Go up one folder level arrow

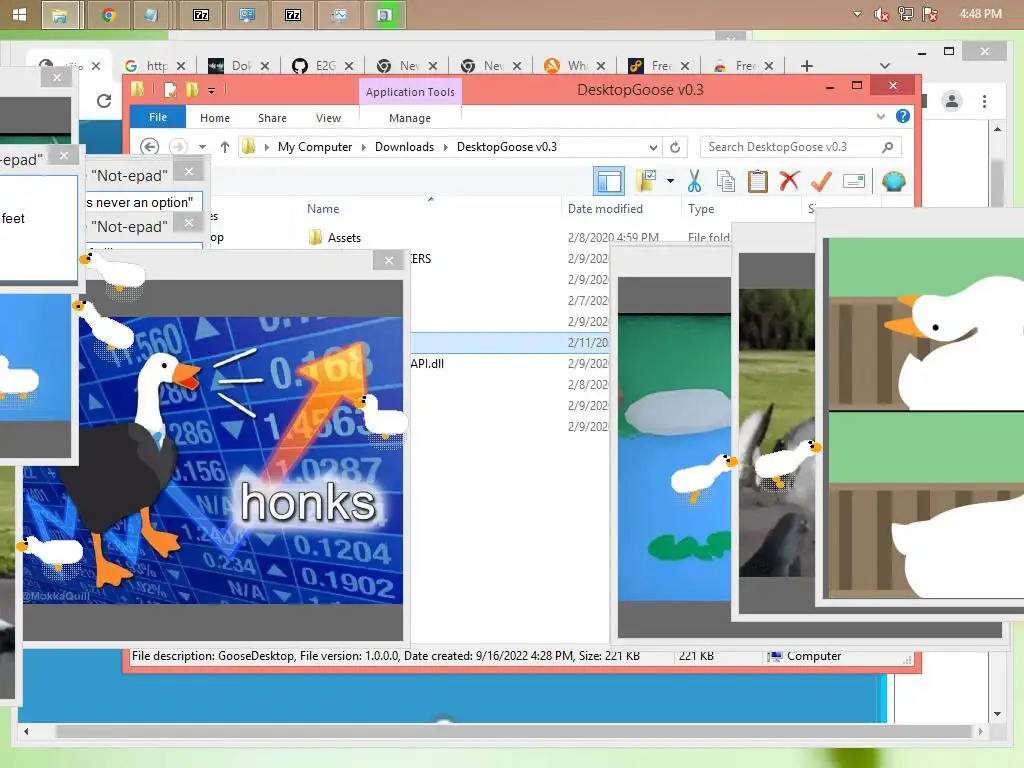(x=225, y=147)
